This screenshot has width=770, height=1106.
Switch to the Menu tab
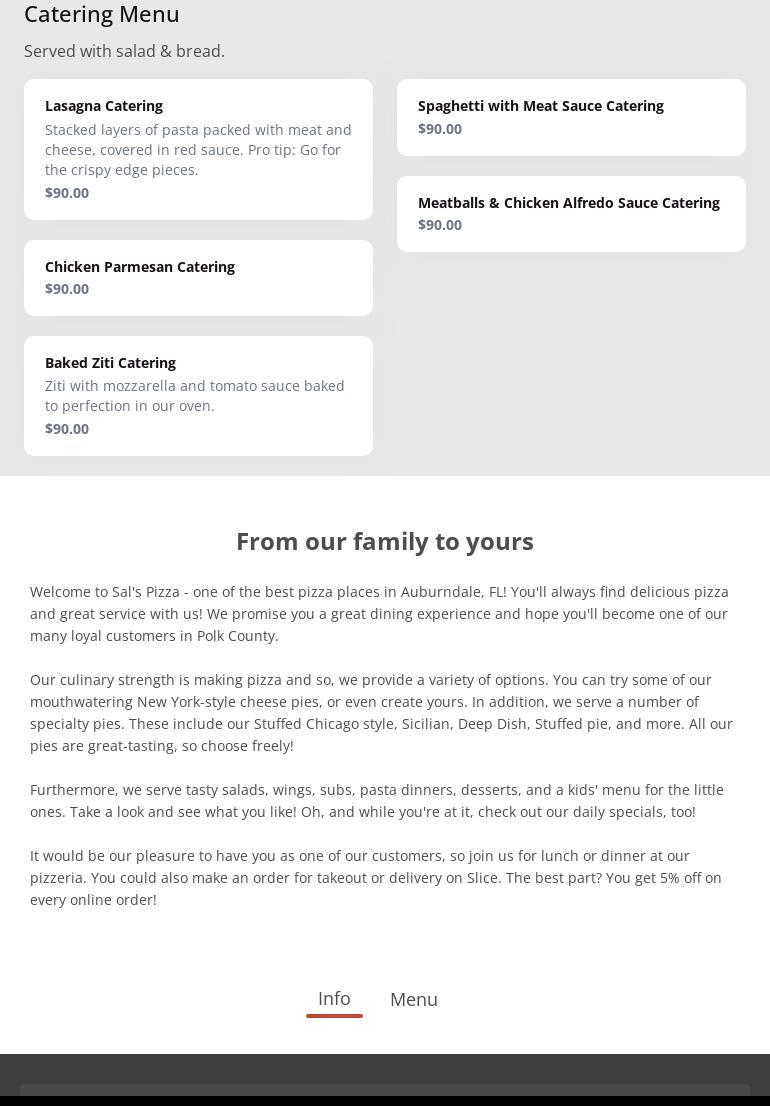pyautogui.click(x=414, y=999)
